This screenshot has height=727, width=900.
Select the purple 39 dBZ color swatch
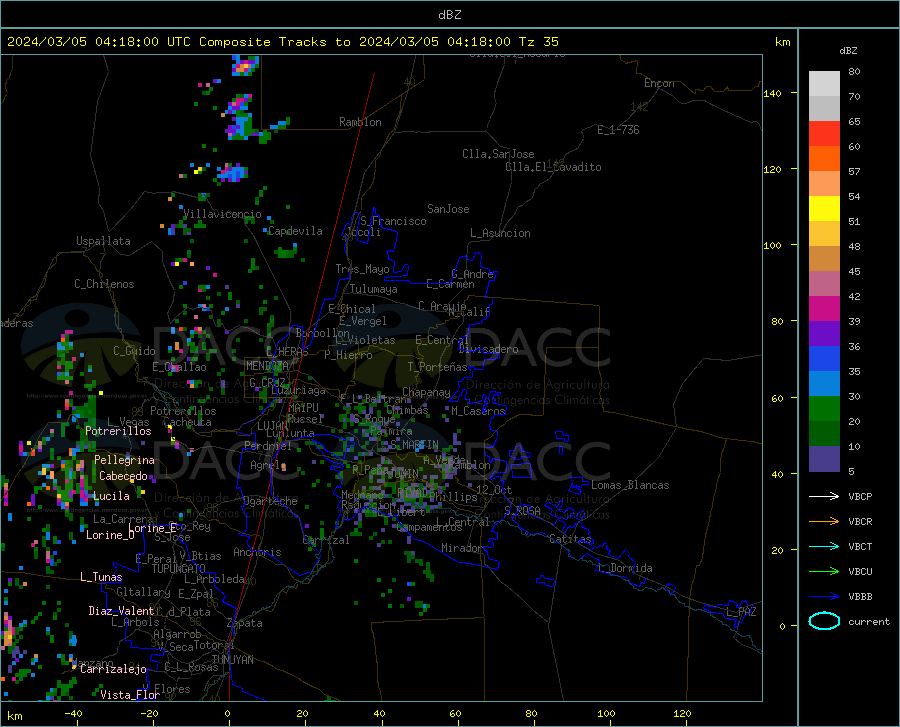click(x=824, y=334)
